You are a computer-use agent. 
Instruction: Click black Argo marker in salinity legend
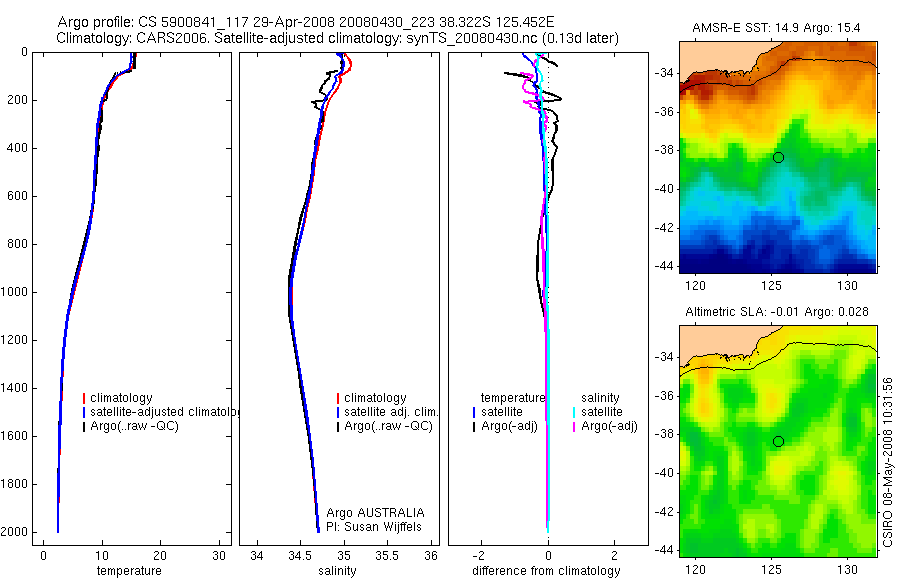(338, 427)
